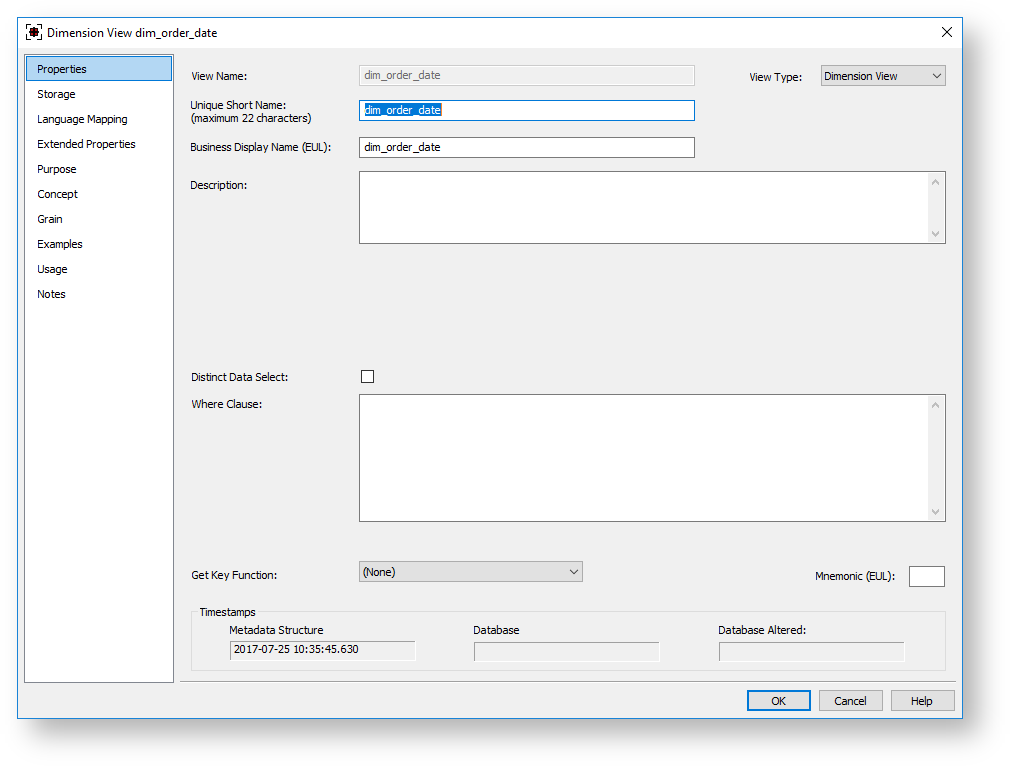Open the Language Mapping page
The image size is (1011, 767).
pos(82,119)
